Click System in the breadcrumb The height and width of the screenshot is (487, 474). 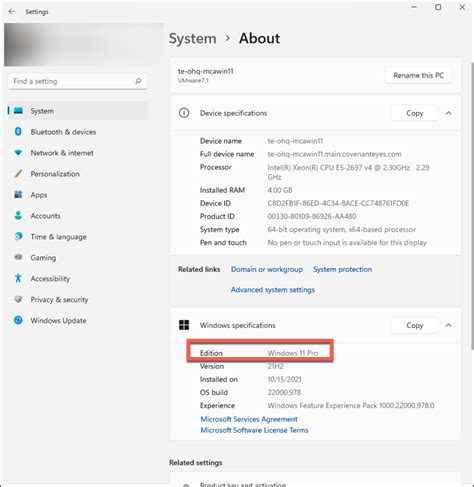(x=192, y=38)
